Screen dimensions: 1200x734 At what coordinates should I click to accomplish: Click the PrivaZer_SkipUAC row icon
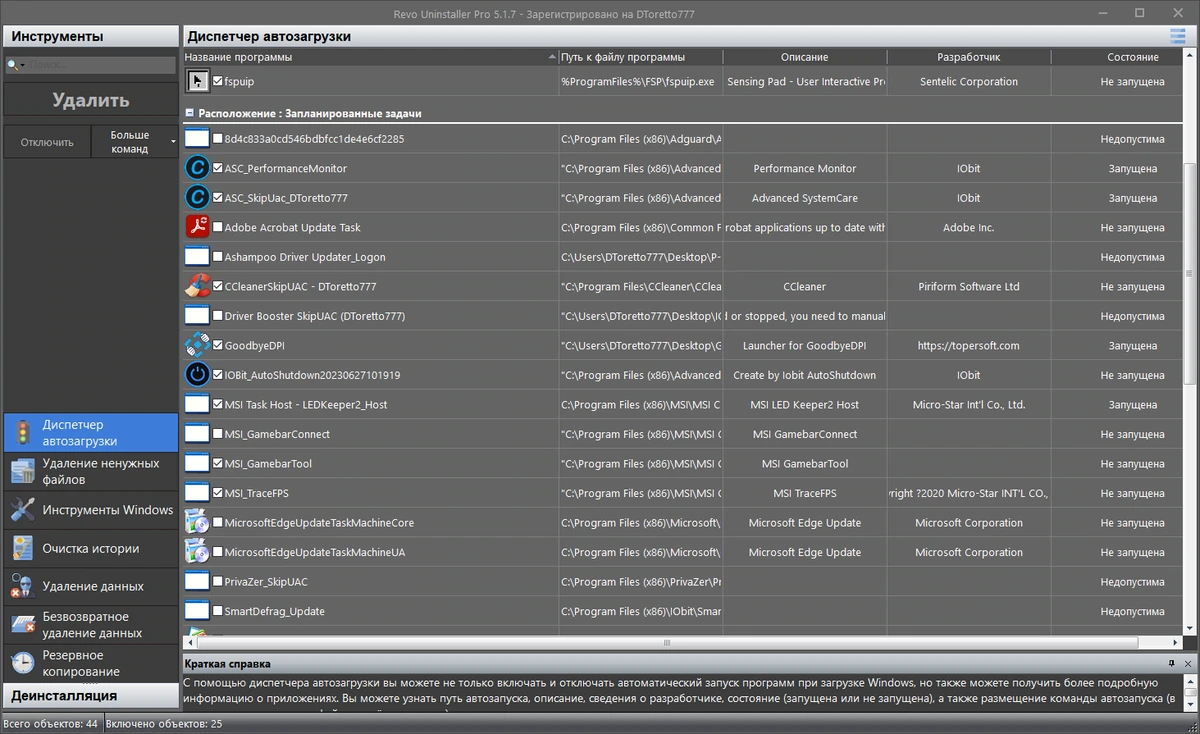click(197, 581)
